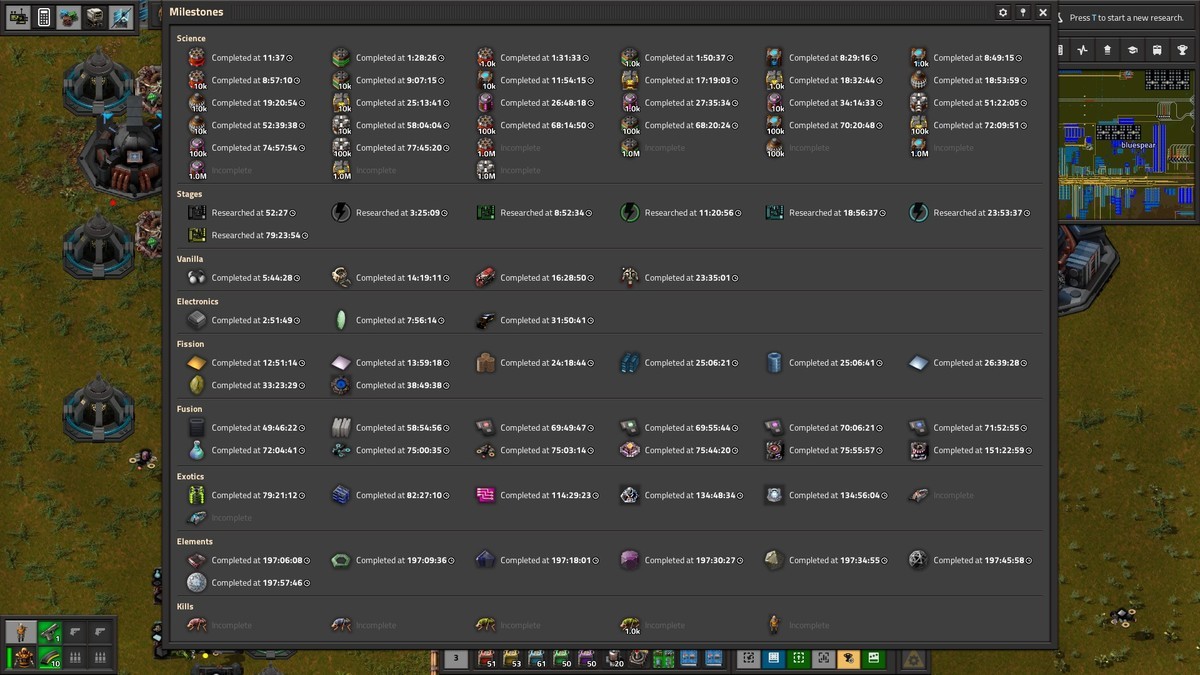Click clock icon beside time 1:28:26
This screenshot has height=675, width=1200.
click(x=442, y=58)
